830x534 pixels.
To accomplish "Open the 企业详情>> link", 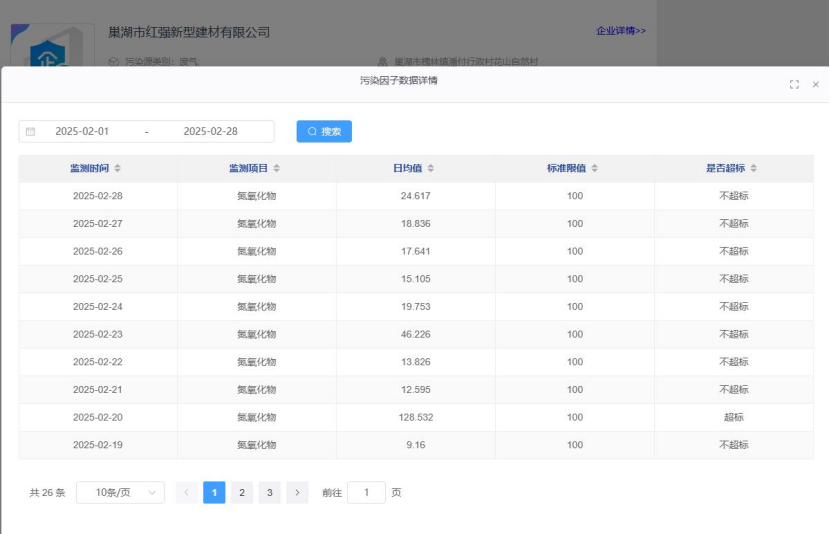I will tap(620, 31).
